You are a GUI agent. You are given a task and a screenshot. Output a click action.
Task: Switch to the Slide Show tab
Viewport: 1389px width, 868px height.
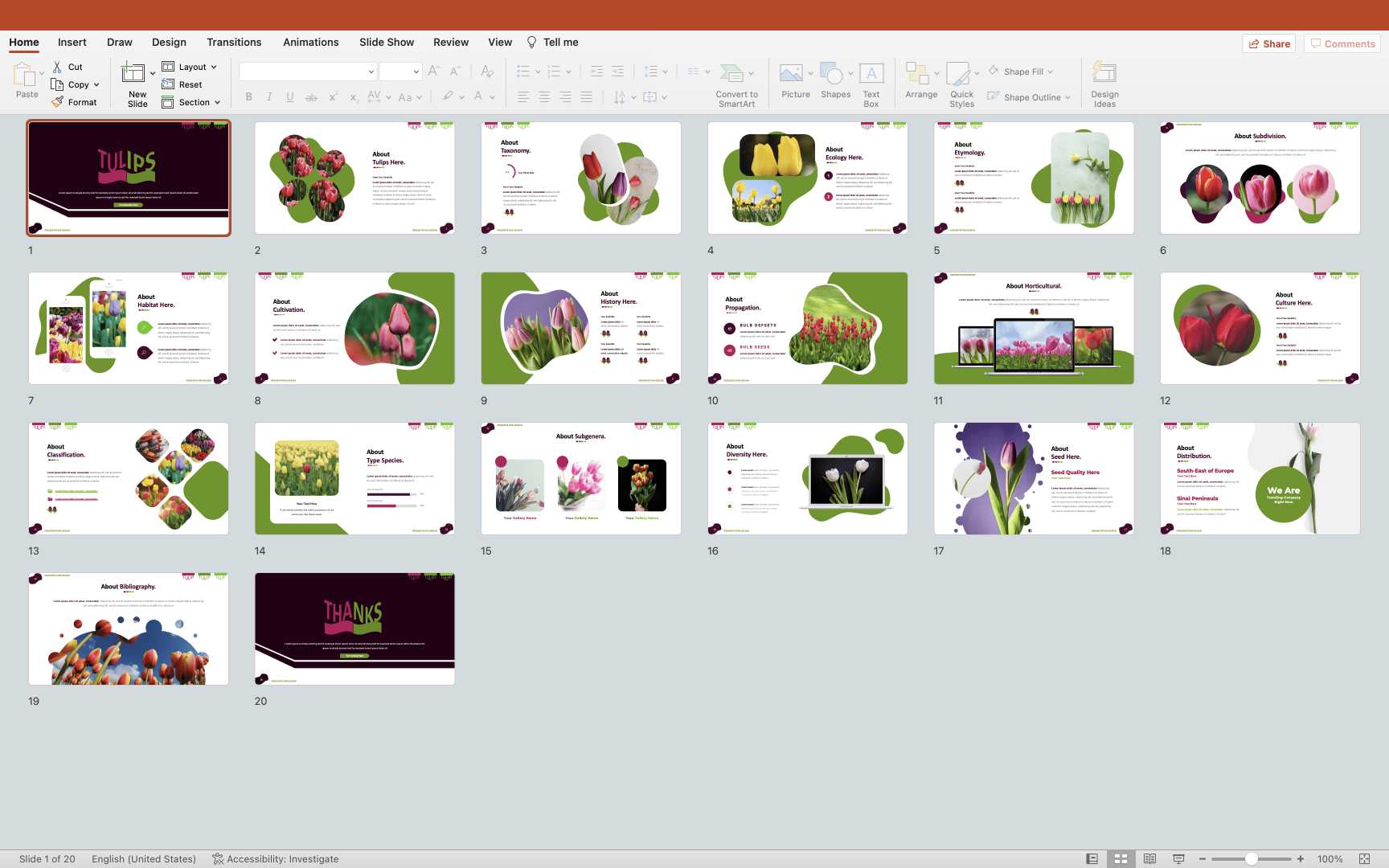pyautogui.click(x=387, y=43)
